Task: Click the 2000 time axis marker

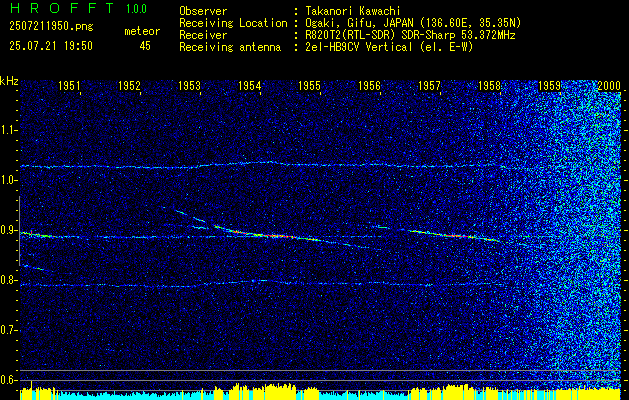Action: [609, 85]
